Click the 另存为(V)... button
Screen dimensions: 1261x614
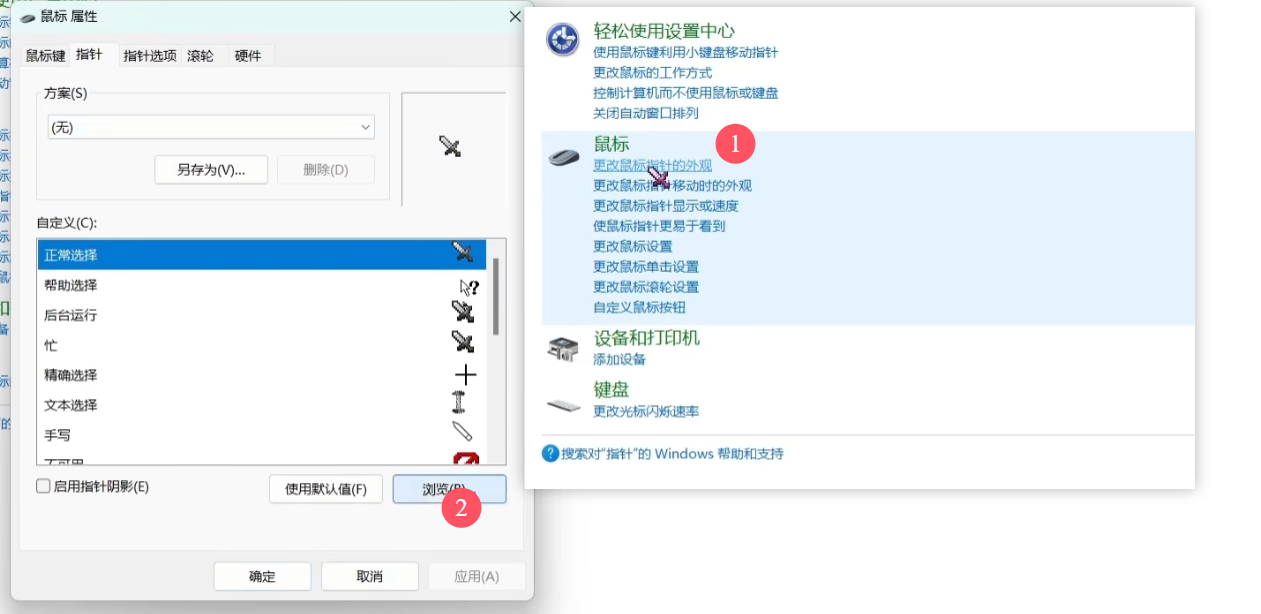(211, 169)
